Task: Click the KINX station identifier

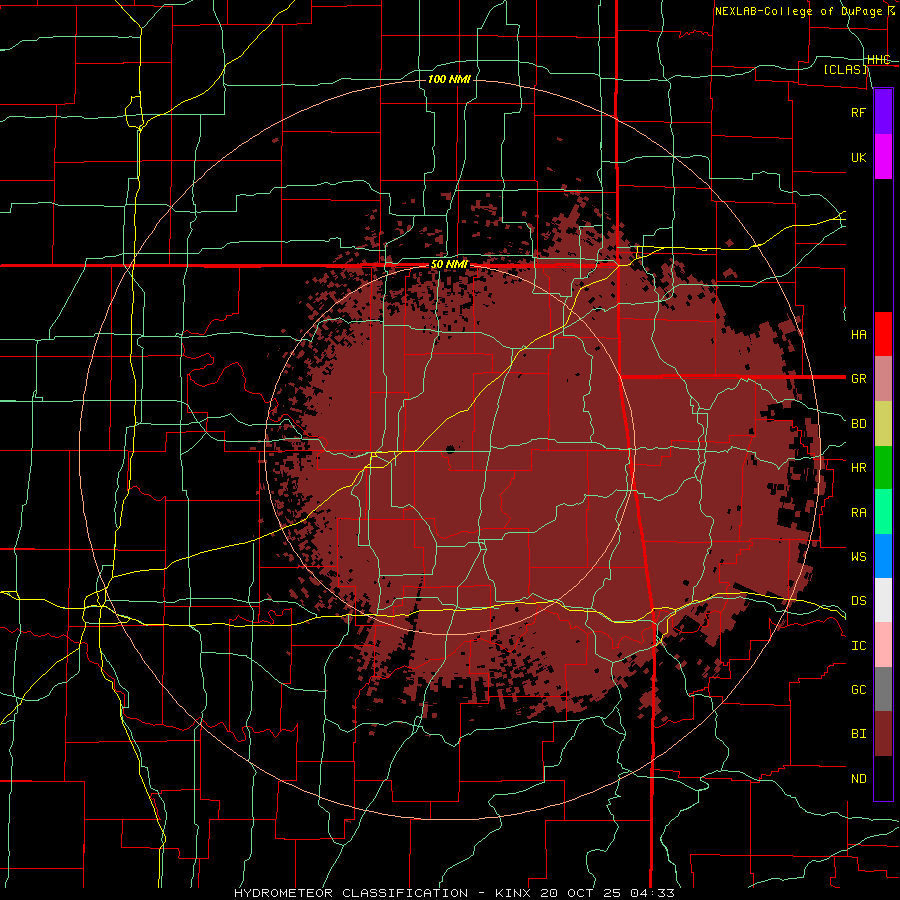Action: (513, 893)
